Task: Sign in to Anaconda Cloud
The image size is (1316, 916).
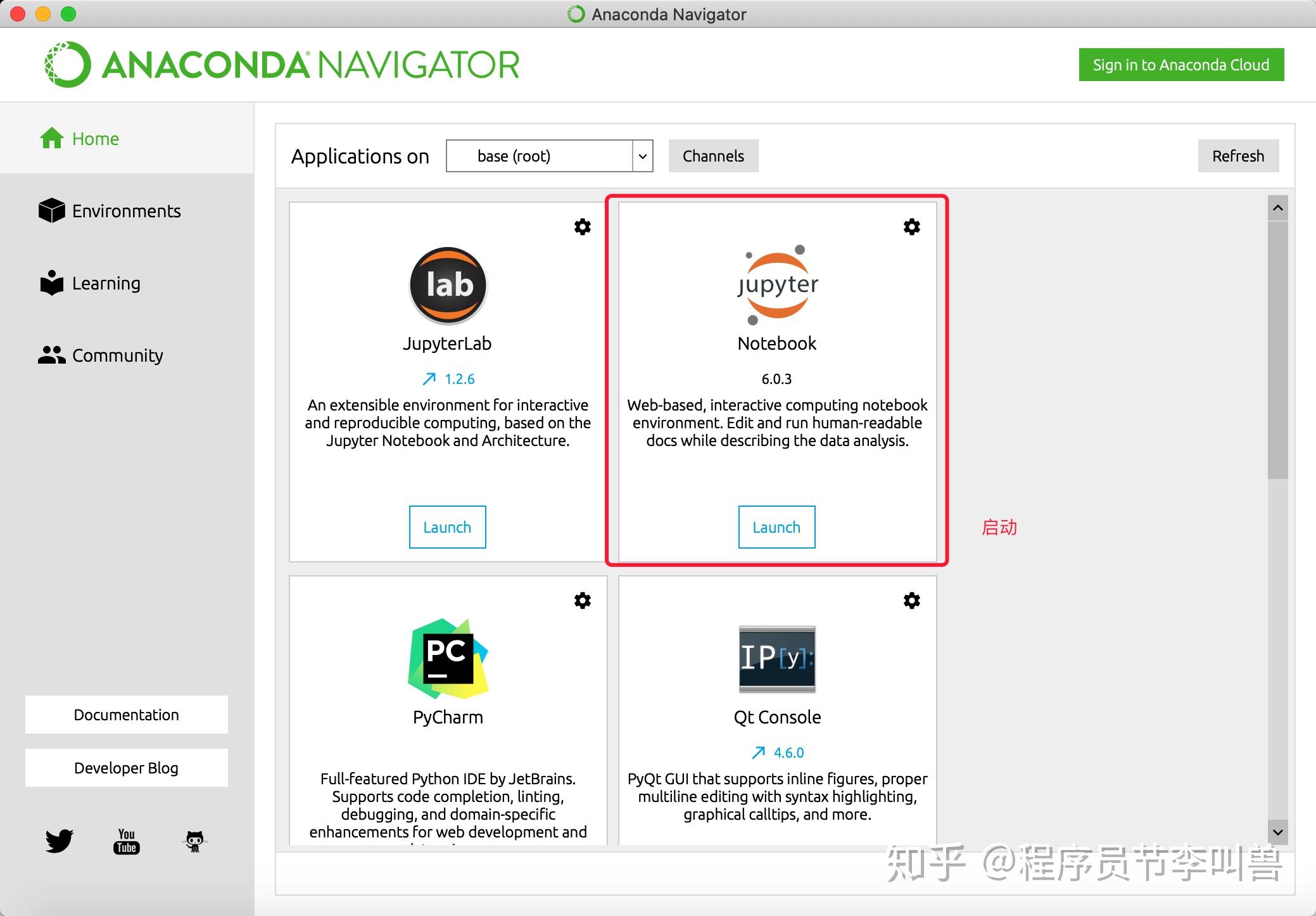Action: coord(1180,64)
